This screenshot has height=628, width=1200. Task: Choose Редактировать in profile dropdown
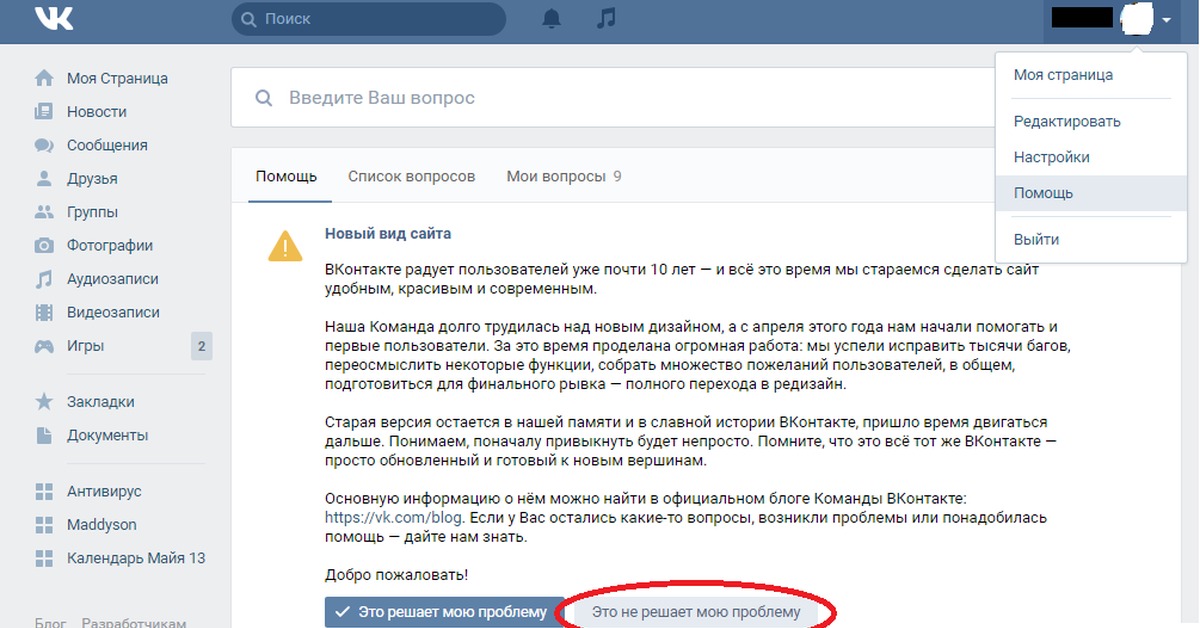point(1067,122)
